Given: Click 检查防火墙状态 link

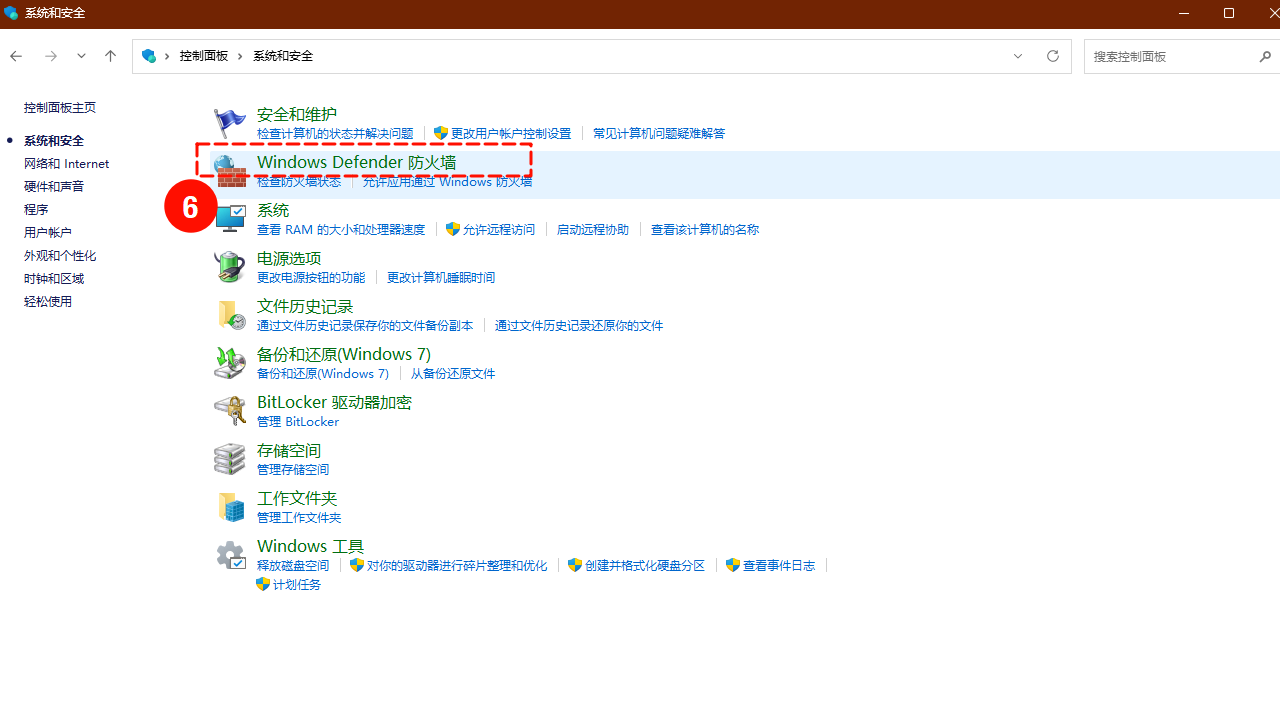Looking at the screenshot, I should [x=299, y=181].
